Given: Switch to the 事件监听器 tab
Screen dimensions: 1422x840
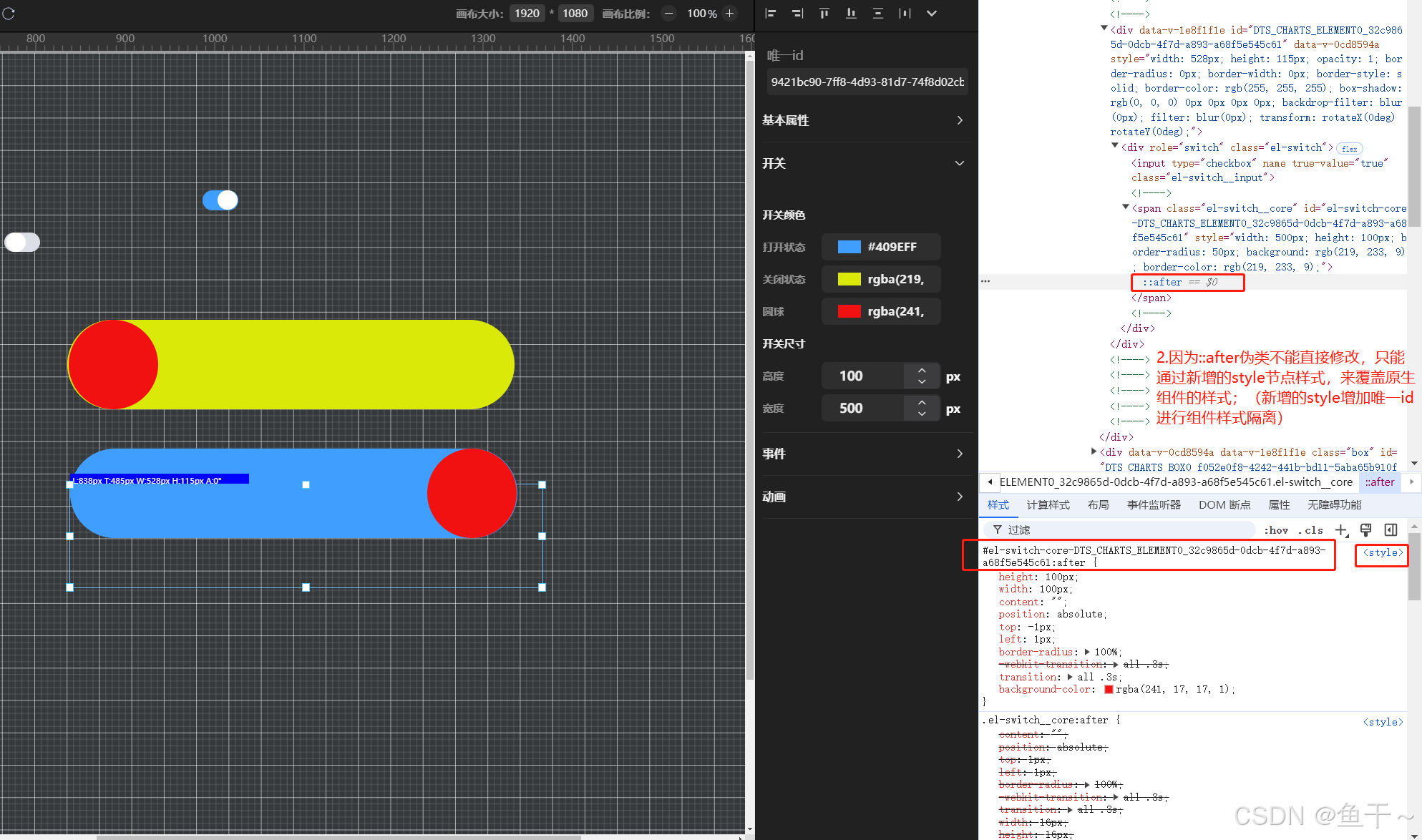Looking at the screenshot, I should [1154, 505].
